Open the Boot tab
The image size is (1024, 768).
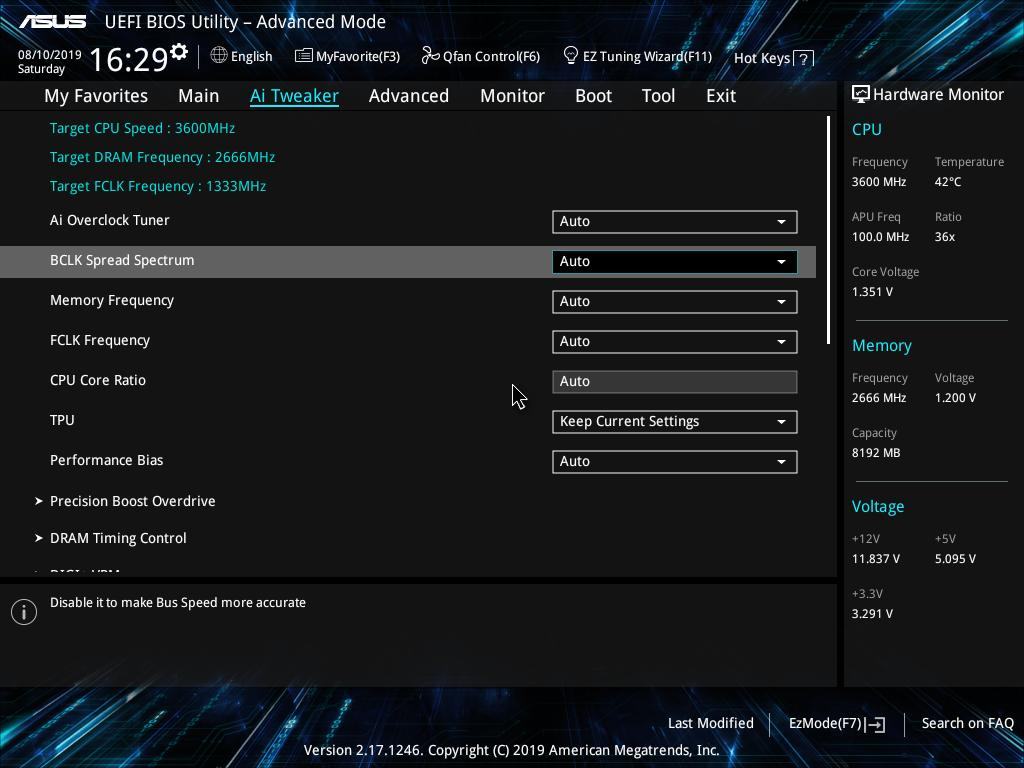pyautogui.click(x=593, y=96)
